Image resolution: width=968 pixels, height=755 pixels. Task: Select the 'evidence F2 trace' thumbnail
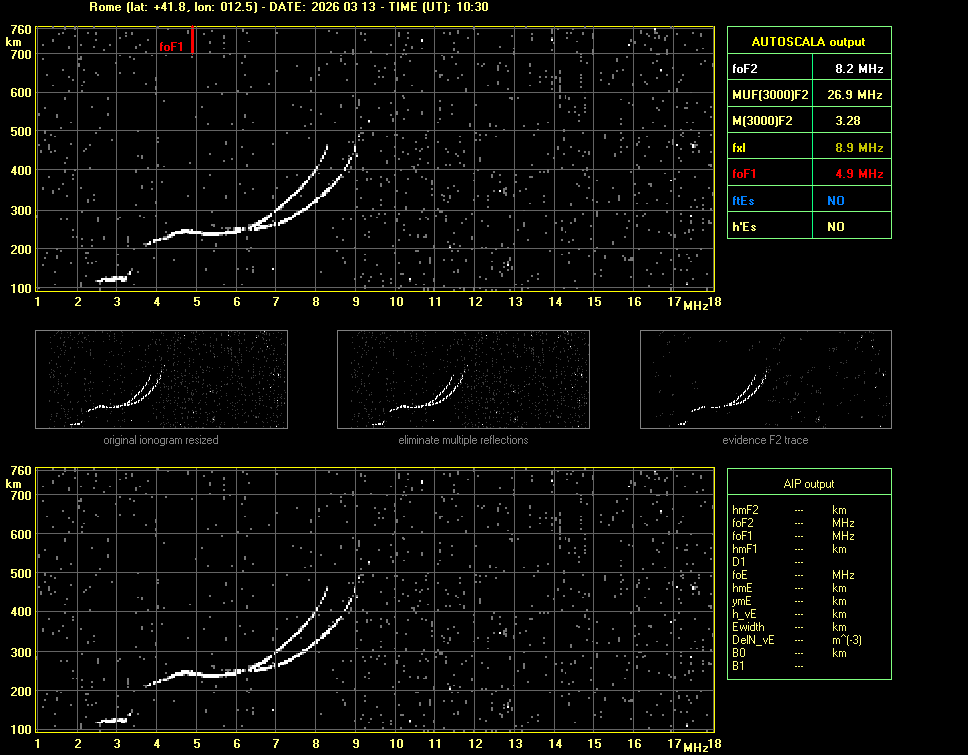[765, 379]
